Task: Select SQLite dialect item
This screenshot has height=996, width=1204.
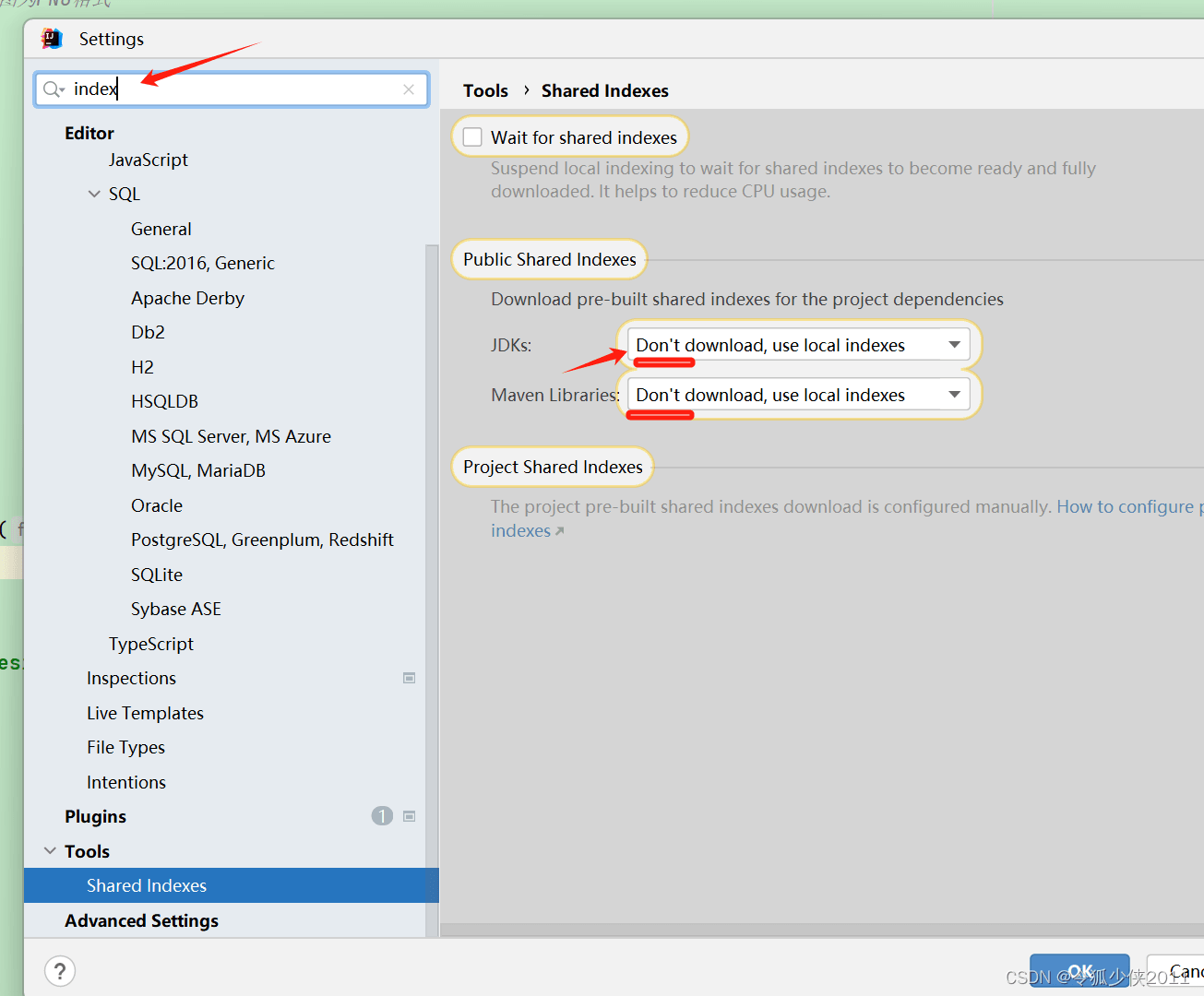Action: coord(157,575)
